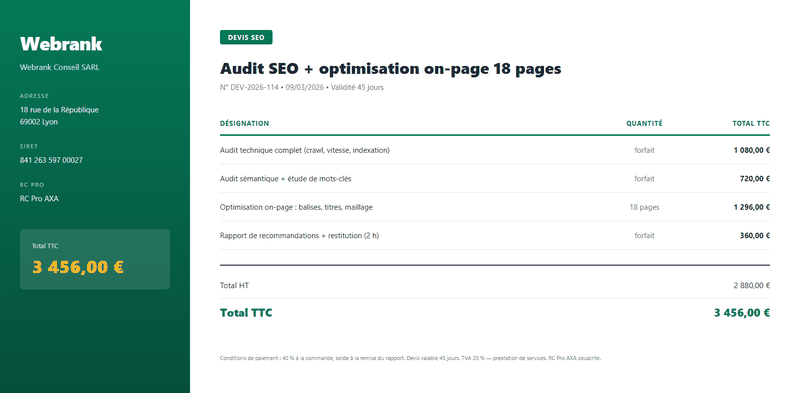Click the green Total TTC label in totals
The image size is (800, 393).
[x=246, y=313]
